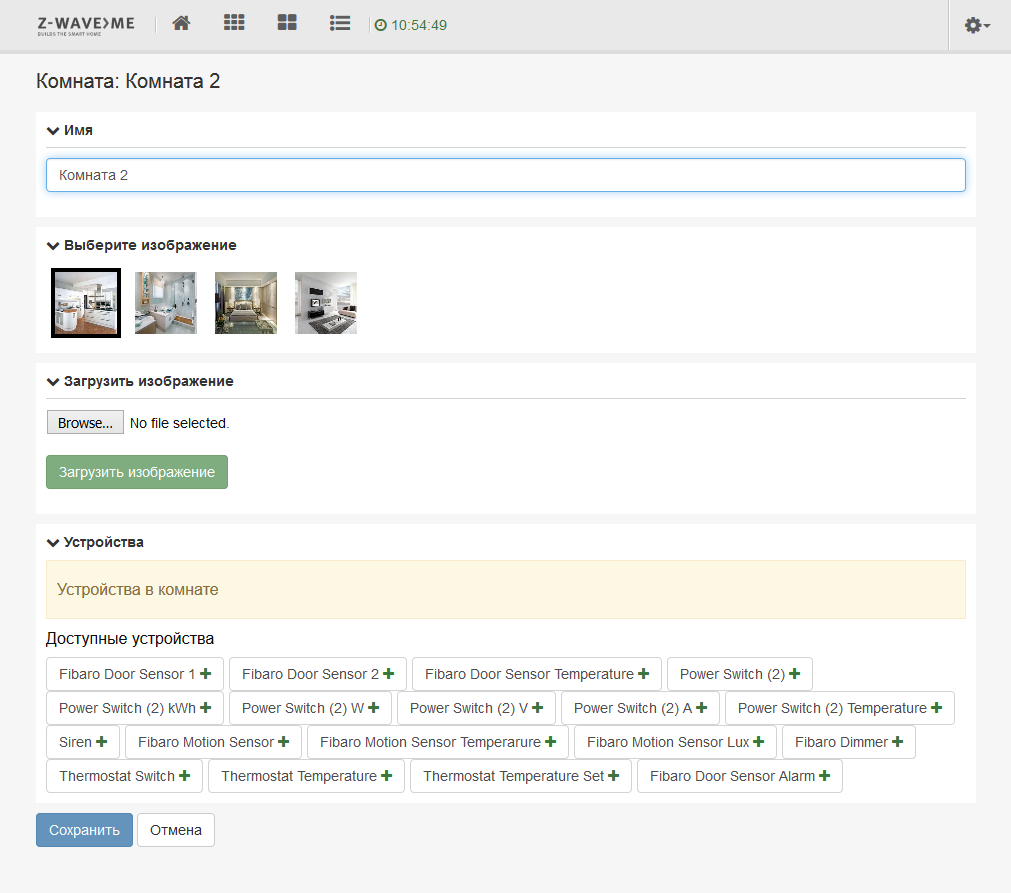1011x893 pixels.
Task: Click the Z-Wave.Me logo
Action: pos(86,26)
